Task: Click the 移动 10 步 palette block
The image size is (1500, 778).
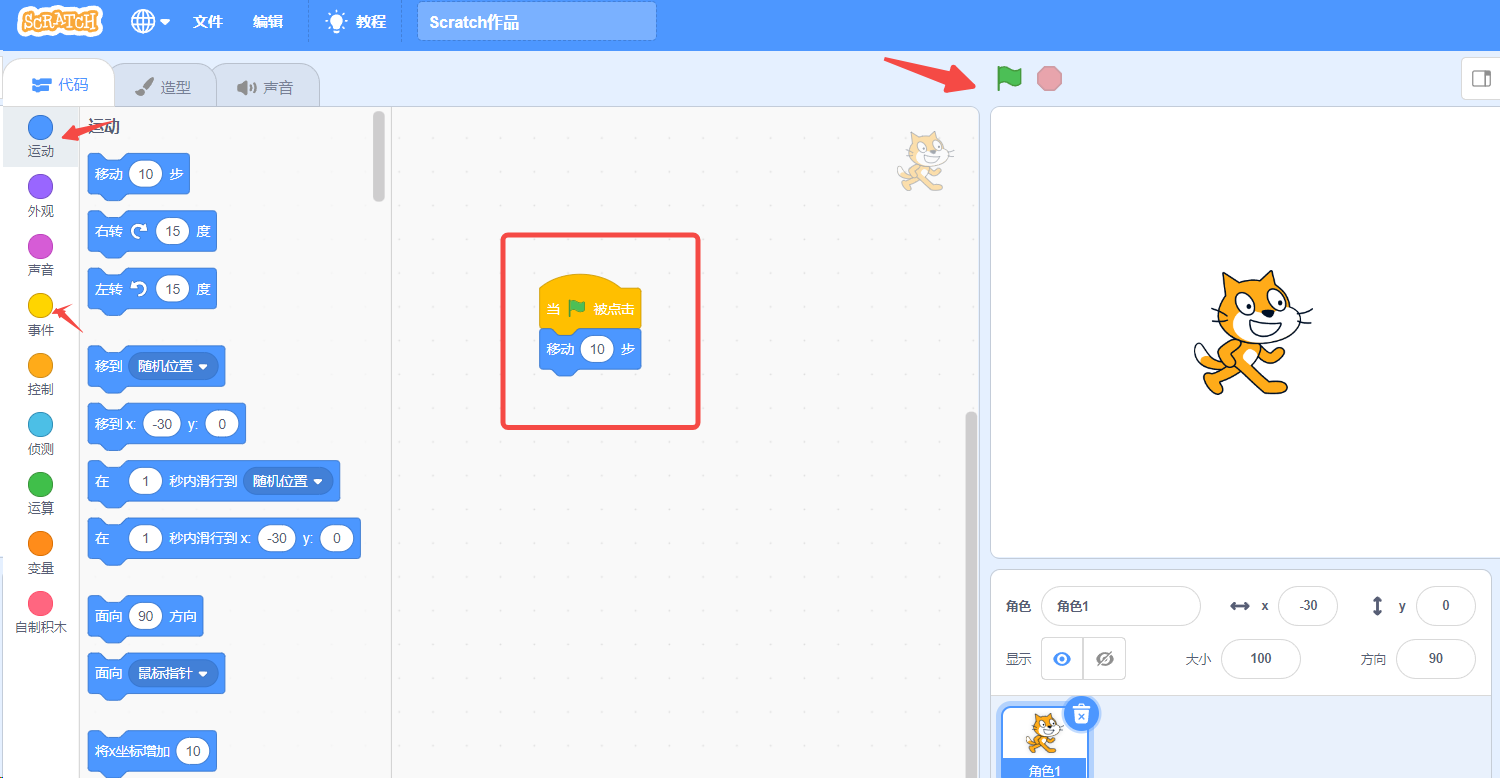Action: 137,175
